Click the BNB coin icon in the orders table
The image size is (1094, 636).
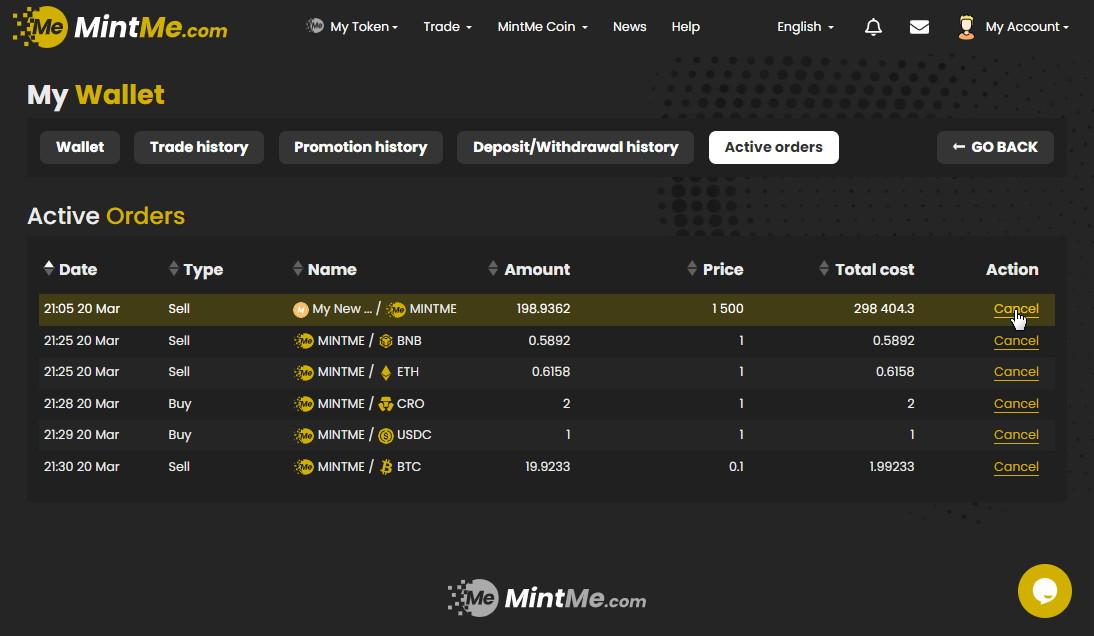coord(386,341)
